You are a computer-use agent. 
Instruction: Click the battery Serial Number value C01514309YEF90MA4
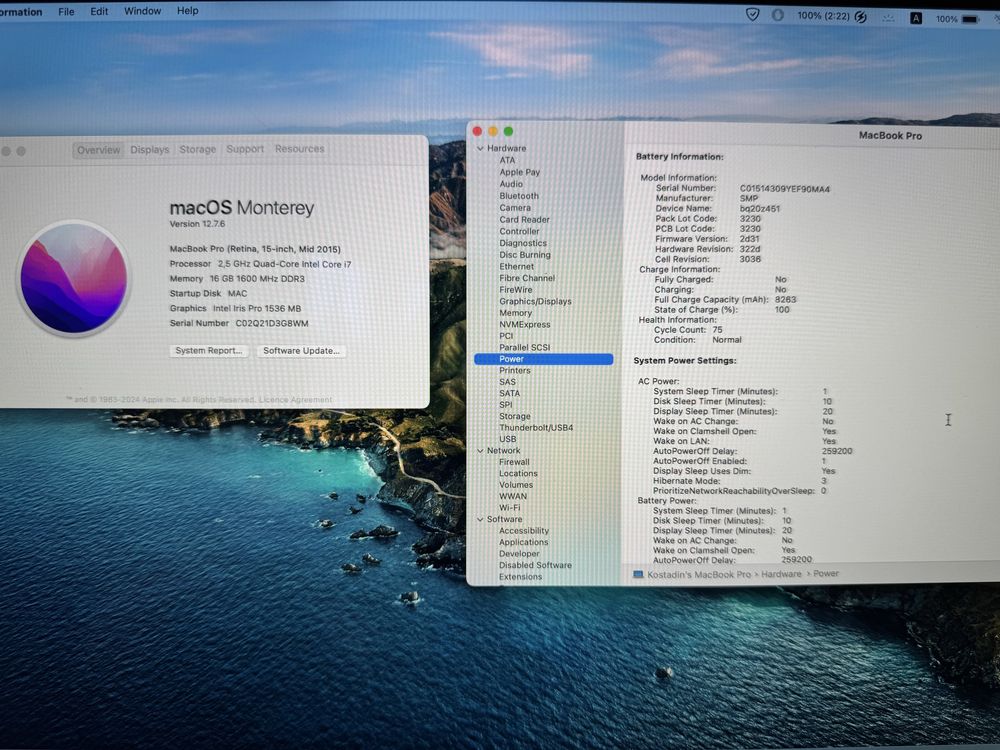click(x=784, y=189)
